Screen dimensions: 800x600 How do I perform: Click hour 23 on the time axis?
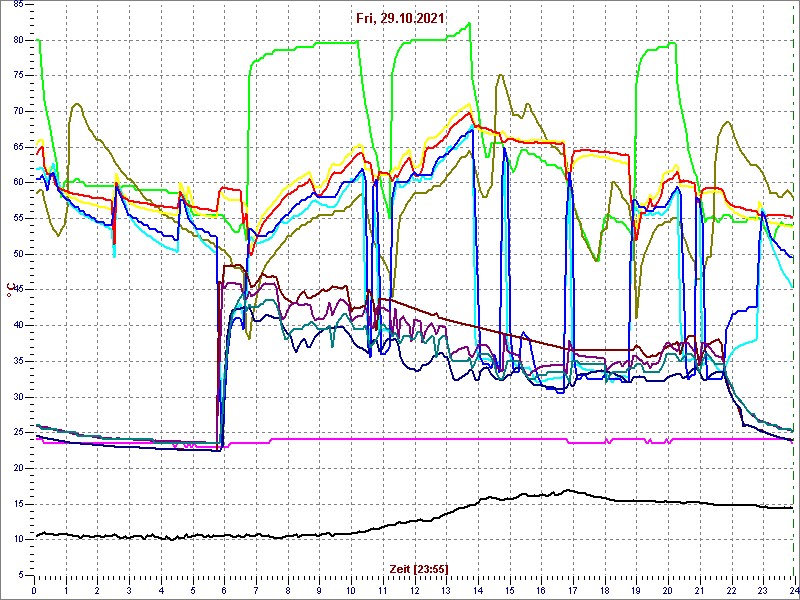763,591
